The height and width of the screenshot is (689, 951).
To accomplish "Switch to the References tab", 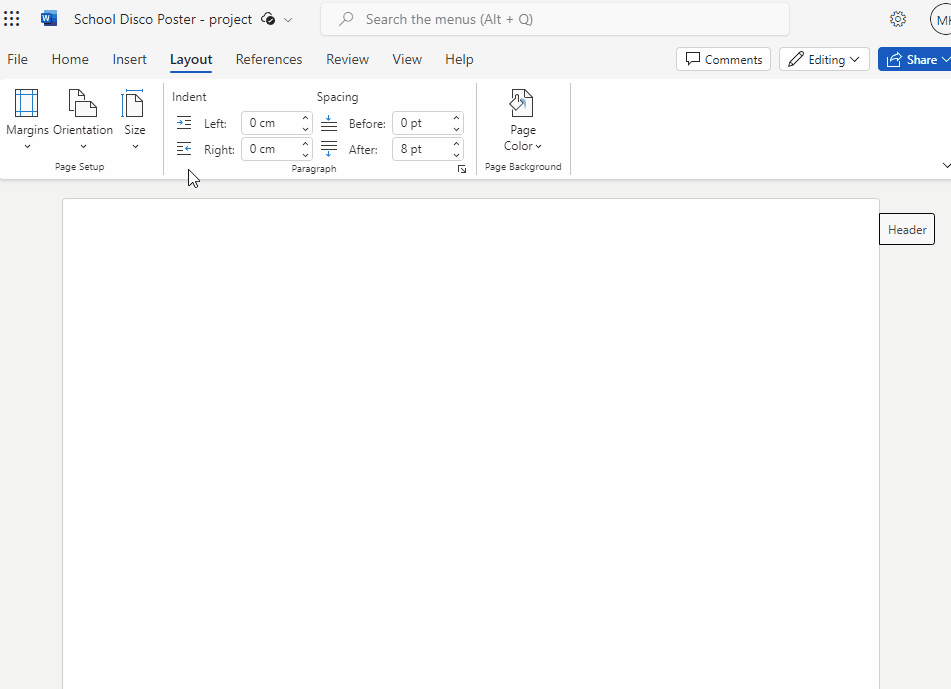I will (269, 59).
